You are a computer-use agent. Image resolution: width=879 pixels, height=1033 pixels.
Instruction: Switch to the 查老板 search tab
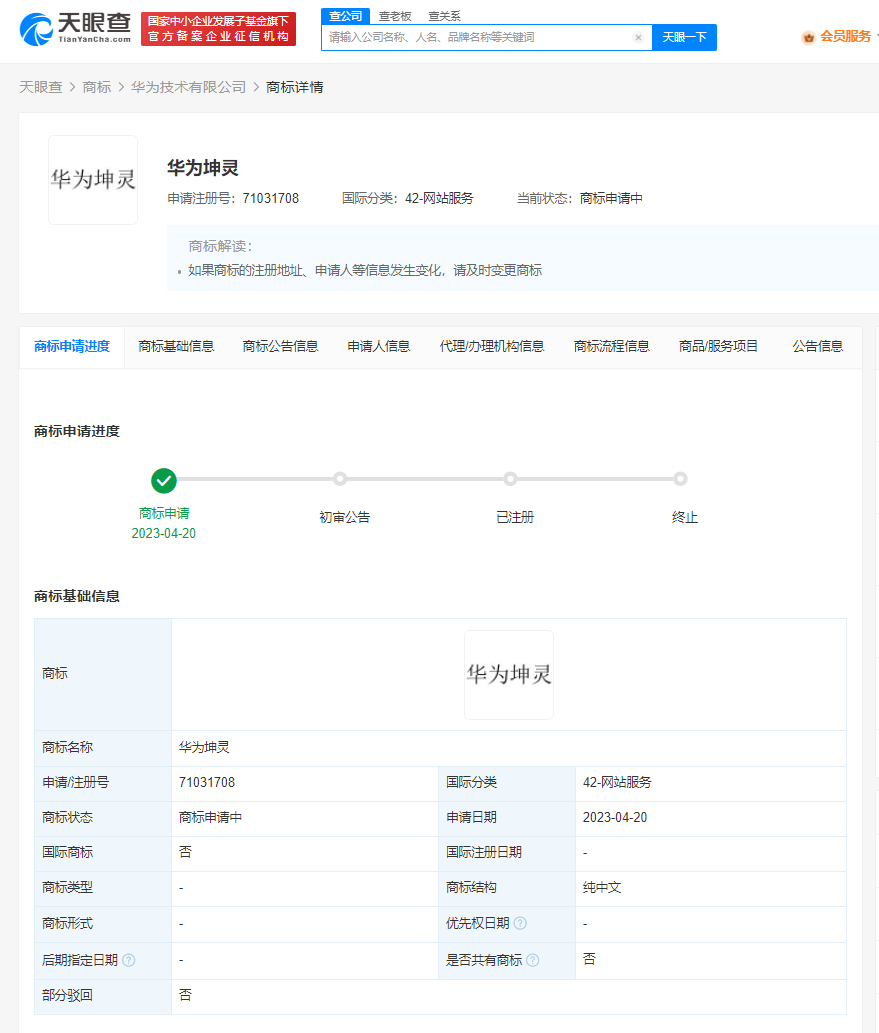point(393,16)
